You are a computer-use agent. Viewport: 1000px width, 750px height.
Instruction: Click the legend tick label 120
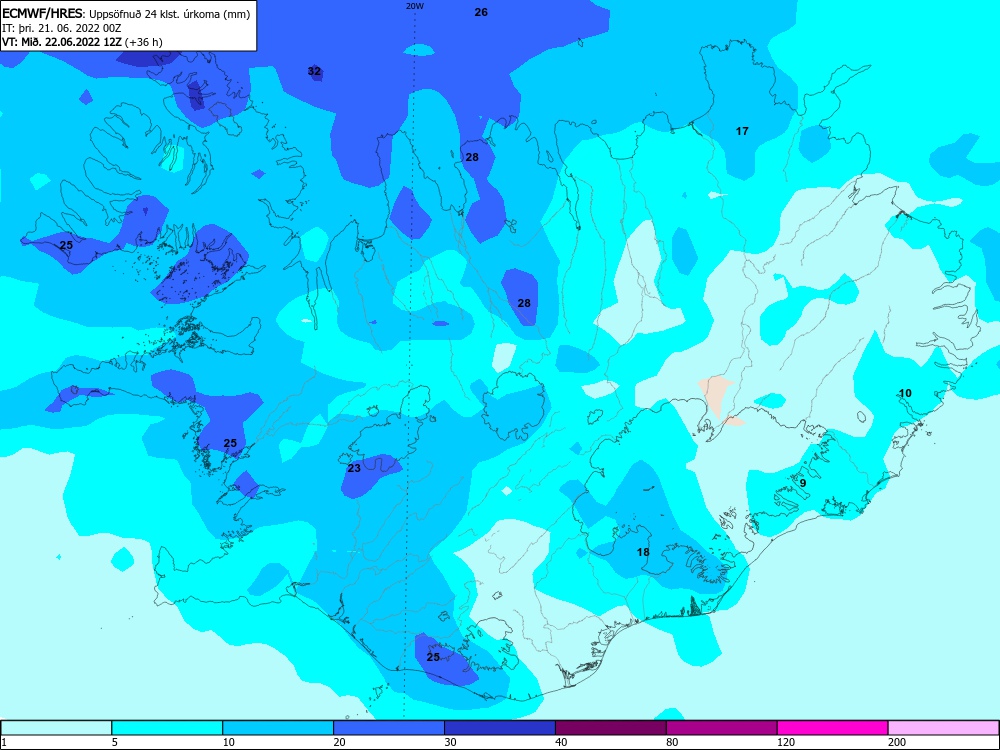(x=786, y=742)
